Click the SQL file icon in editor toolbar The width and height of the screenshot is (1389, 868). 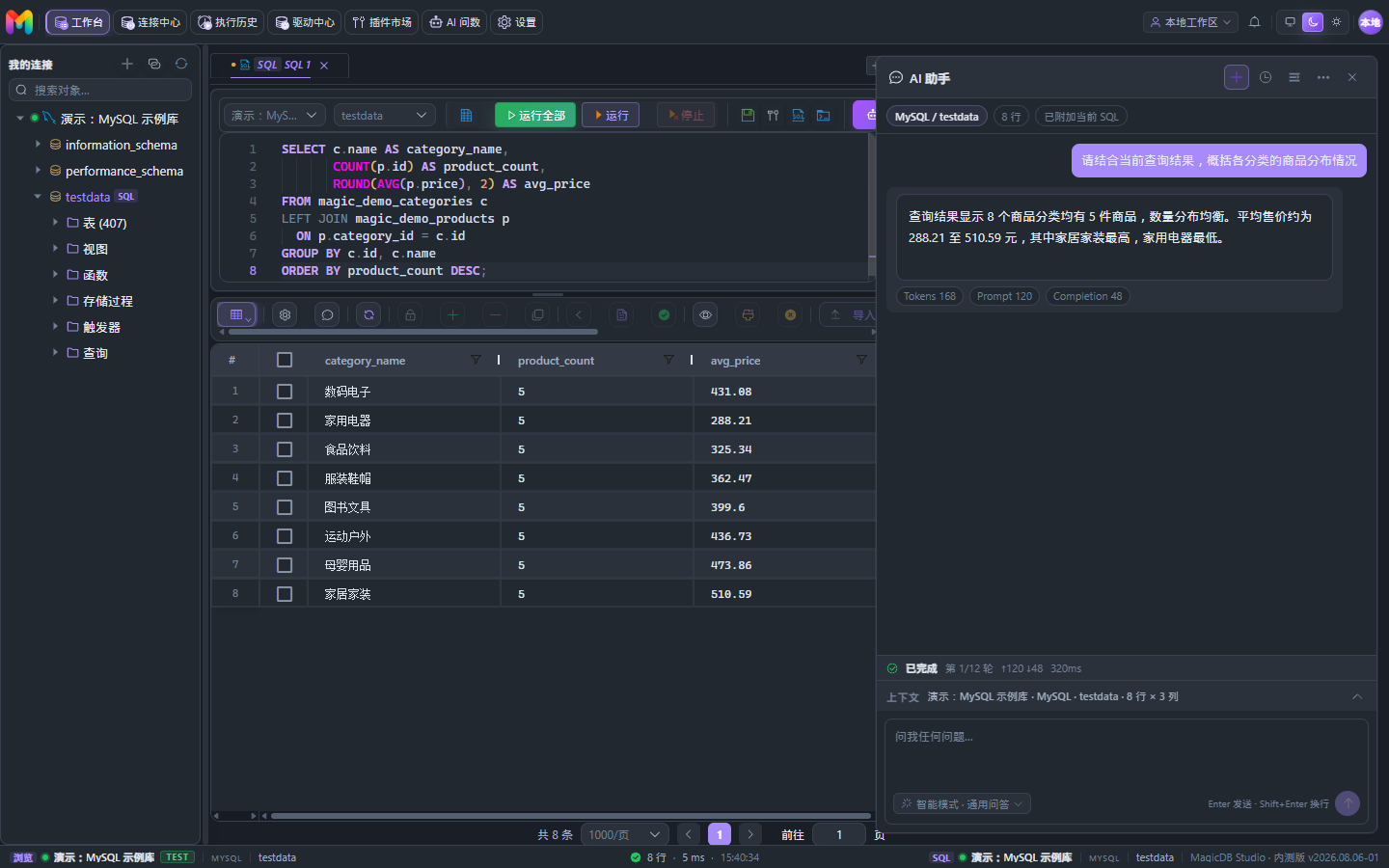point(798,116)
